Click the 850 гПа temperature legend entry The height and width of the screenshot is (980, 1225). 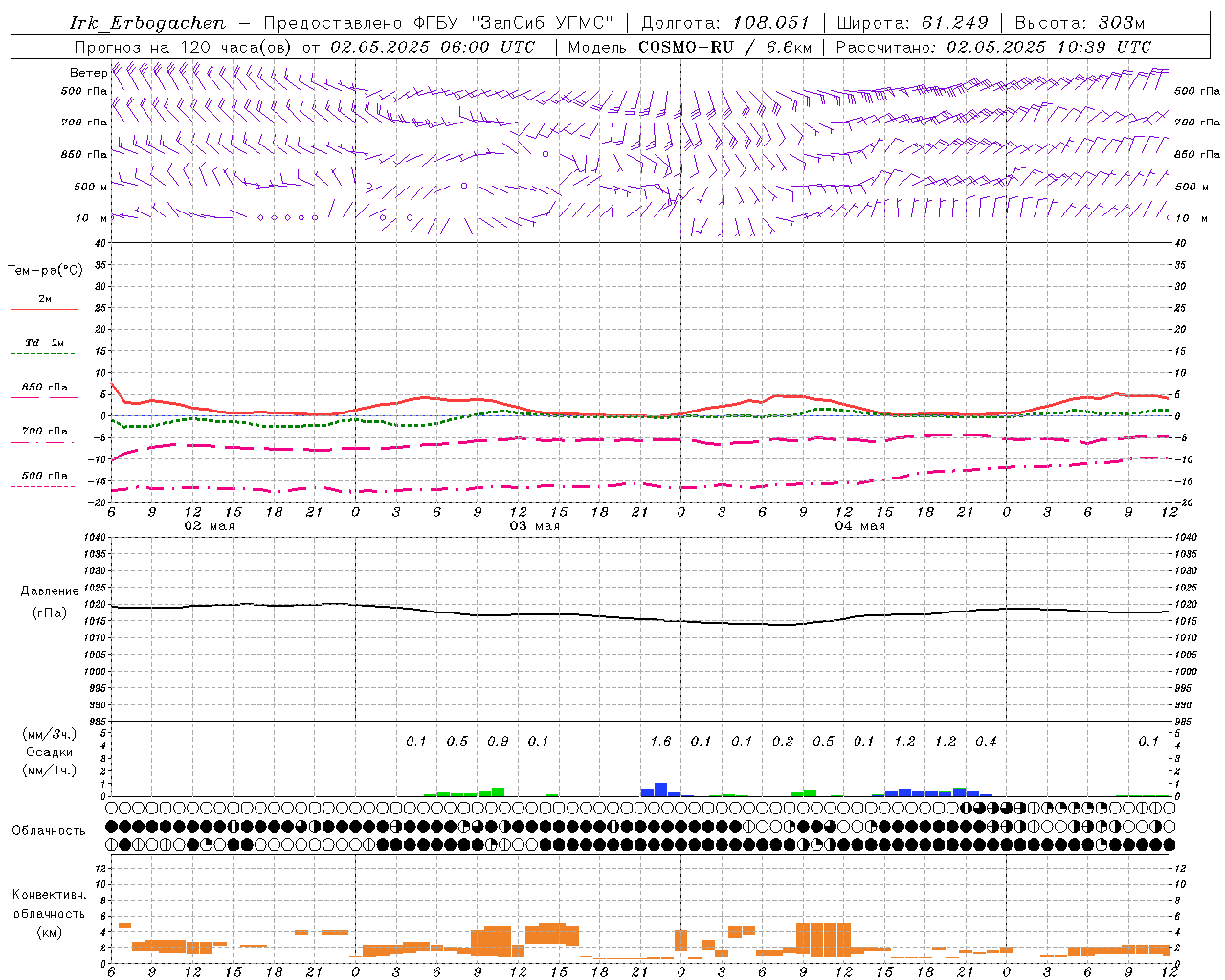(45, 388)
